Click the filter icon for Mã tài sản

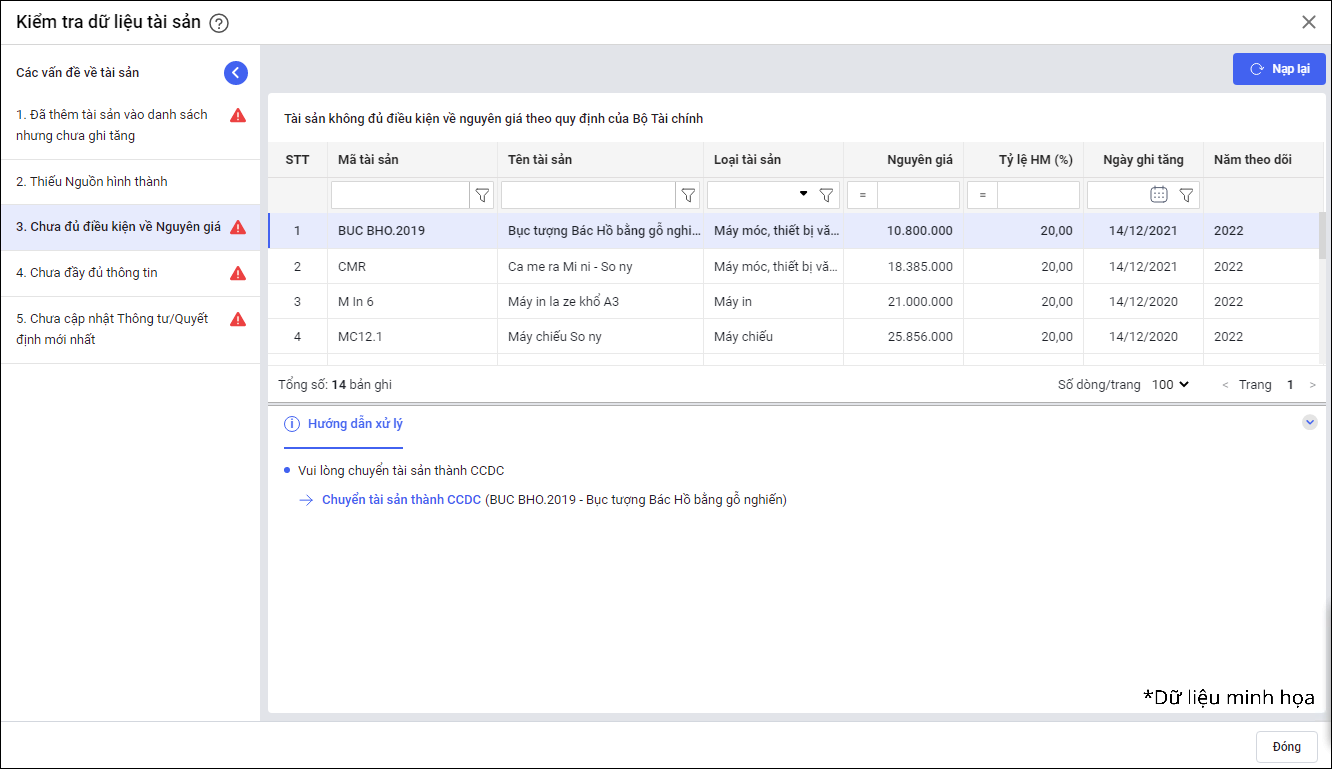coord(482,195)
